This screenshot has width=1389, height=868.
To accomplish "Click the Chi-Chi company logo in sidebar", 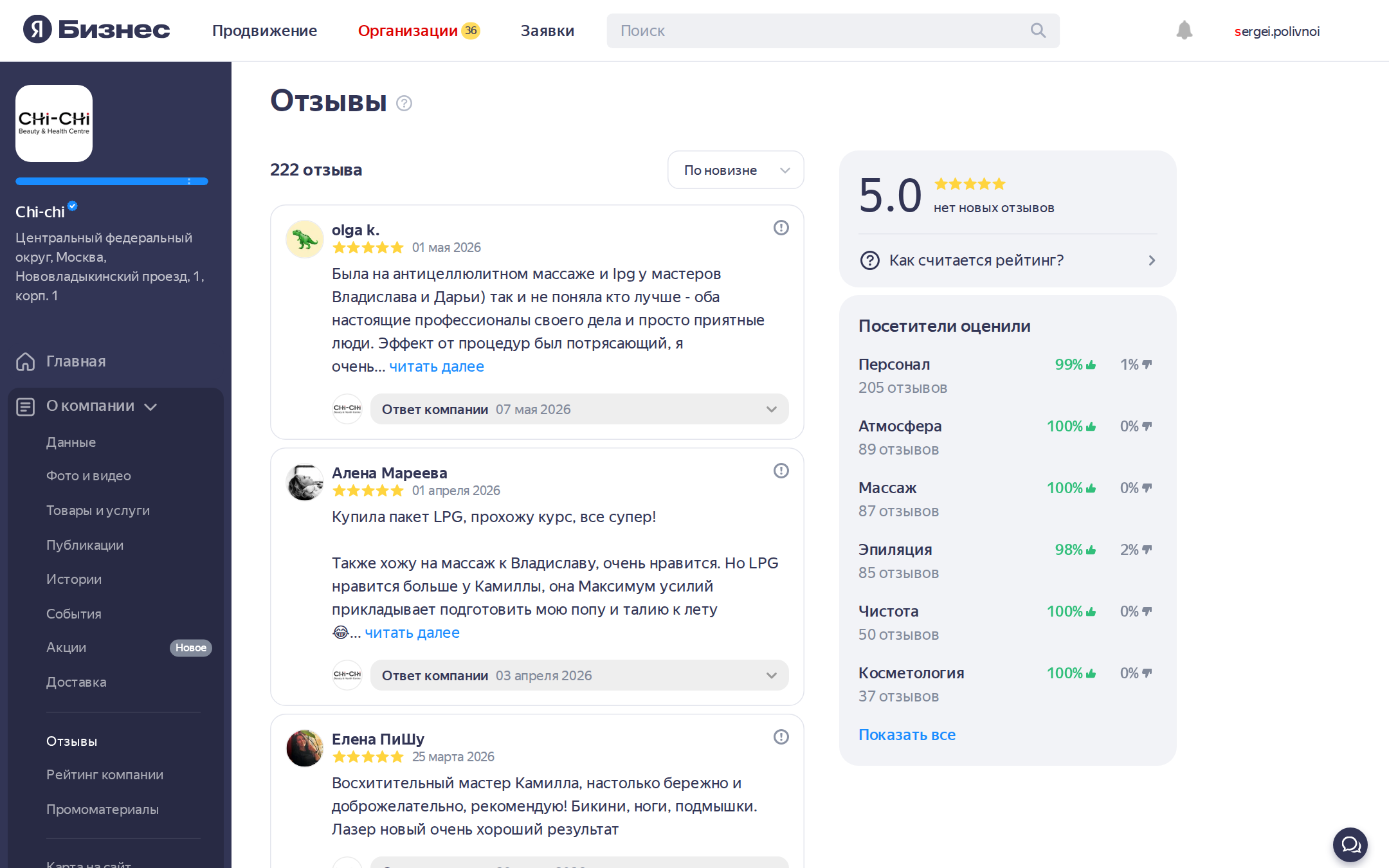I will point(54,123).
